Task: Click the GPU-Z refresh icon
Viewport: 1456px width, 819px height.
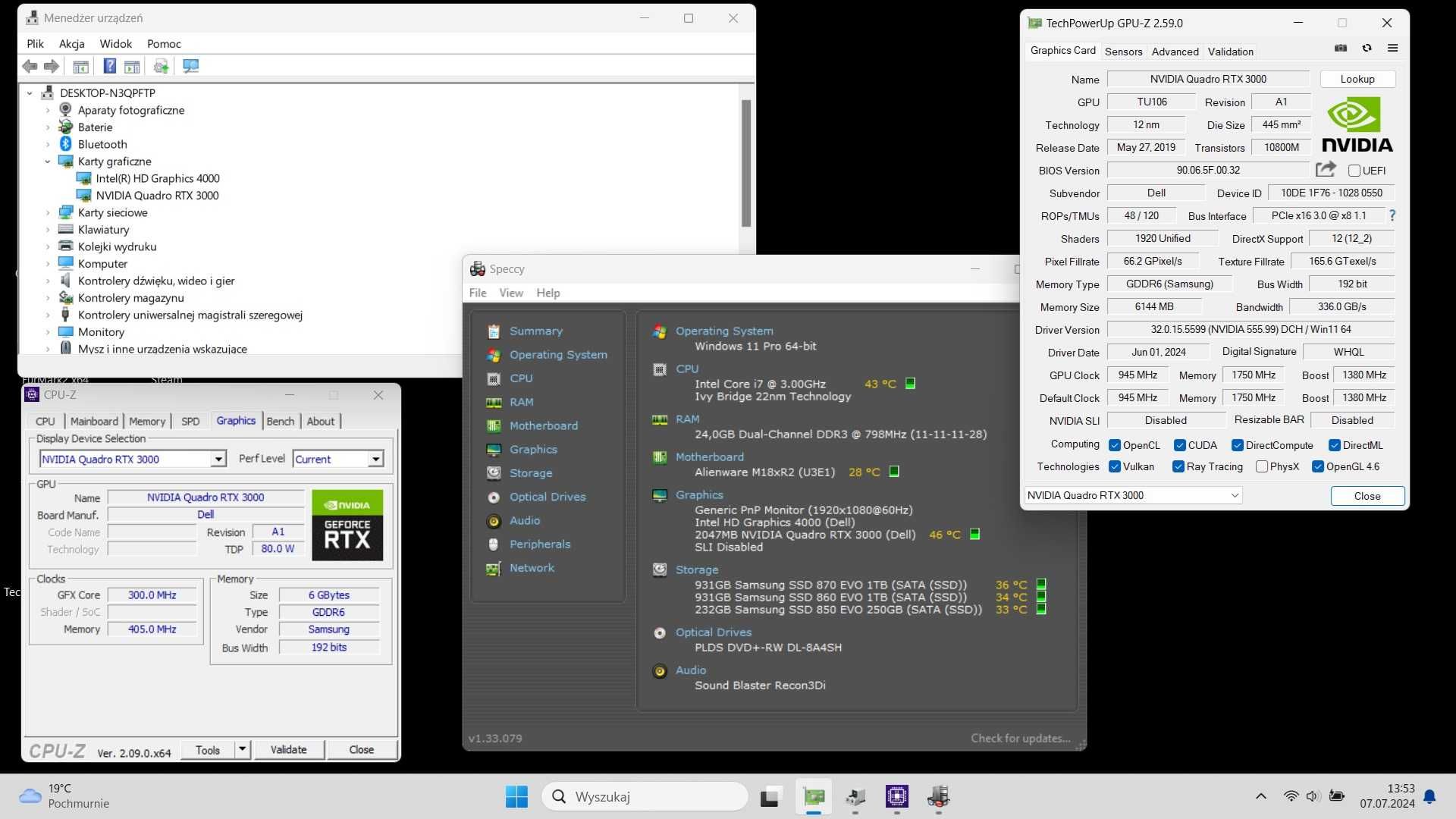Action: point(1367,49)
